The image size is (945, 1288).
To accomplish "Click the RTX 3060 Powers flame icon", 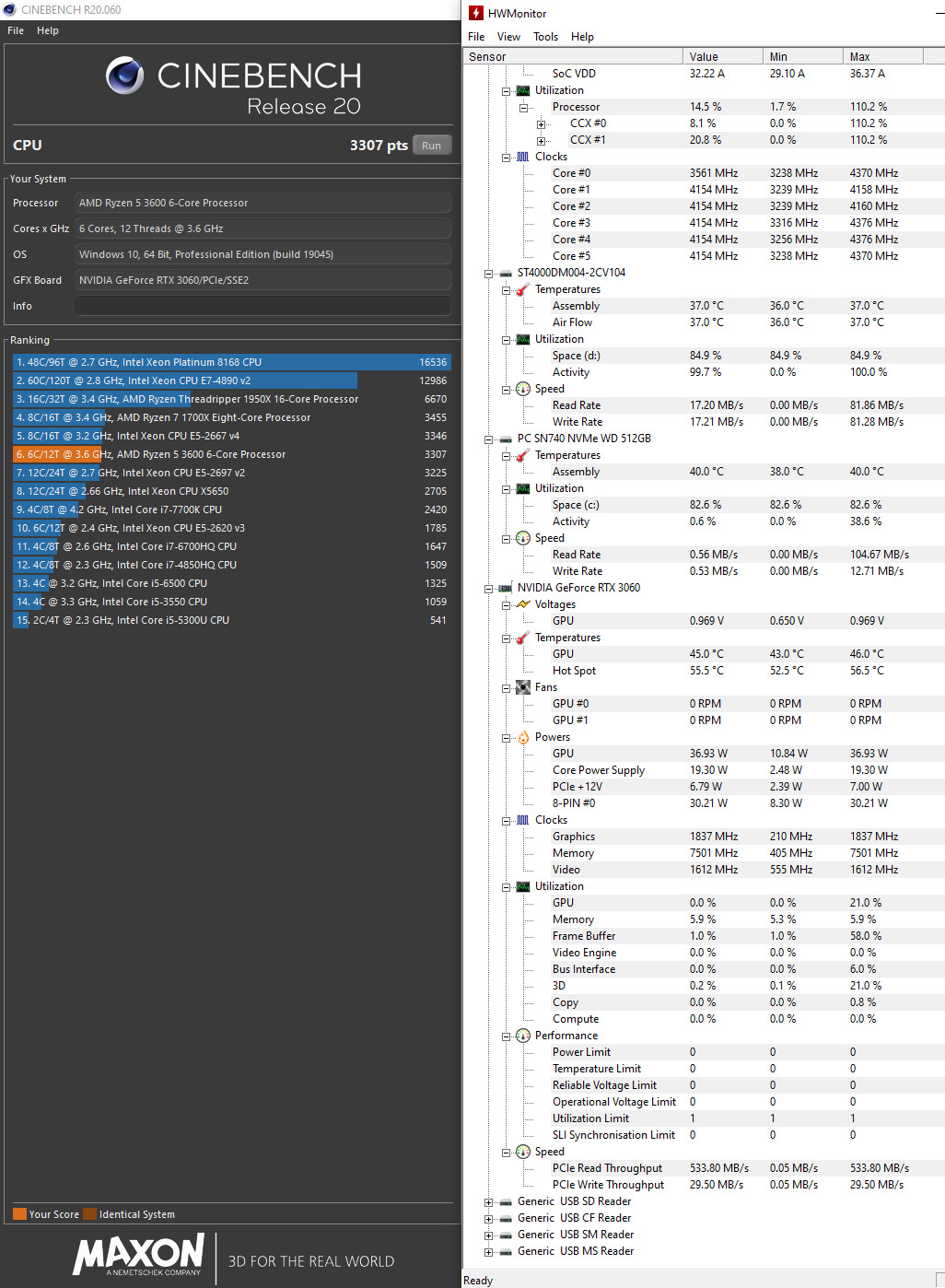I will (x=523, y=737).
